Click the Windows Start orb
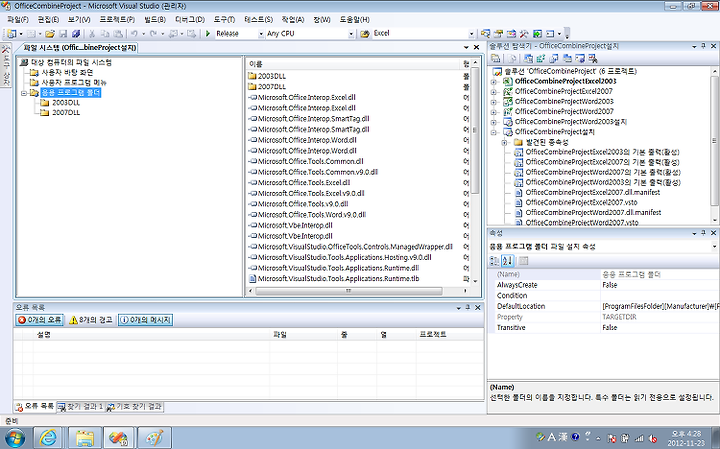720x449 pixels. (x=14, y=438)
